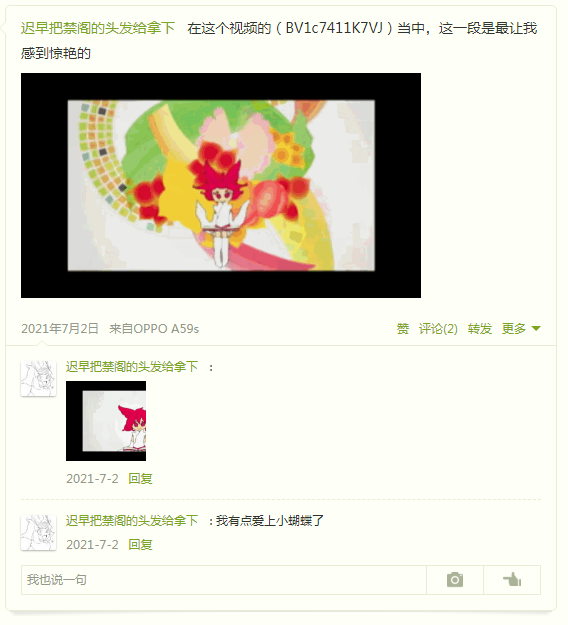Click the 2021-7-2 date of first comment
Viewport: 568px width, 625px height.
pos(92,478)
